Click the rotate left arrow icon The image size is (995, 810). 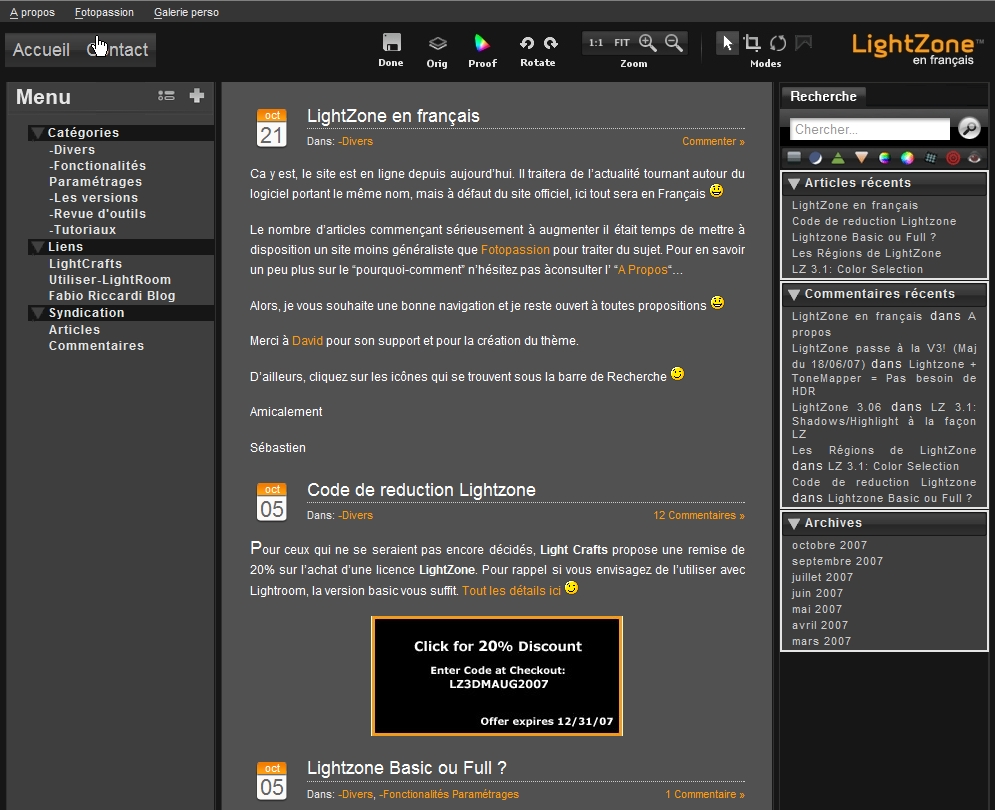(x=527, y=43)
